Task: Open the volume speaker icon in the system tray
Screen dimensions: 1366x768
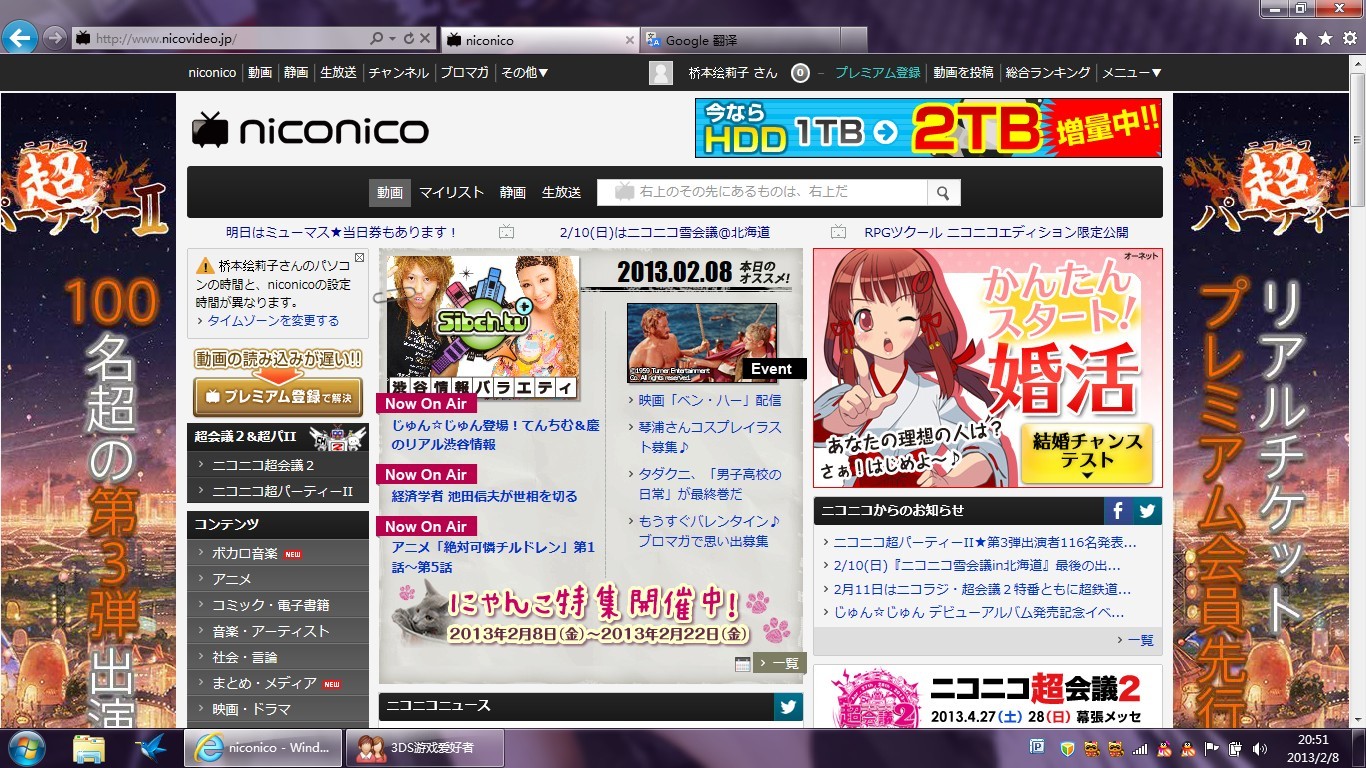Action: pos(1260,748)
